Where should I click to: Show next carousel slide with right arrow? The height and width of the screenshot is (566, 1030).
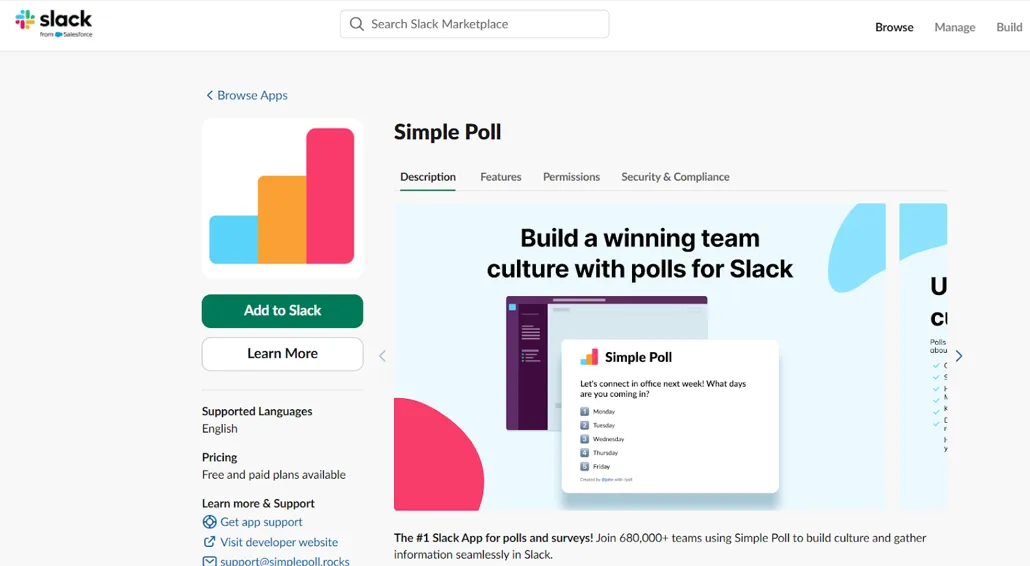959,356
